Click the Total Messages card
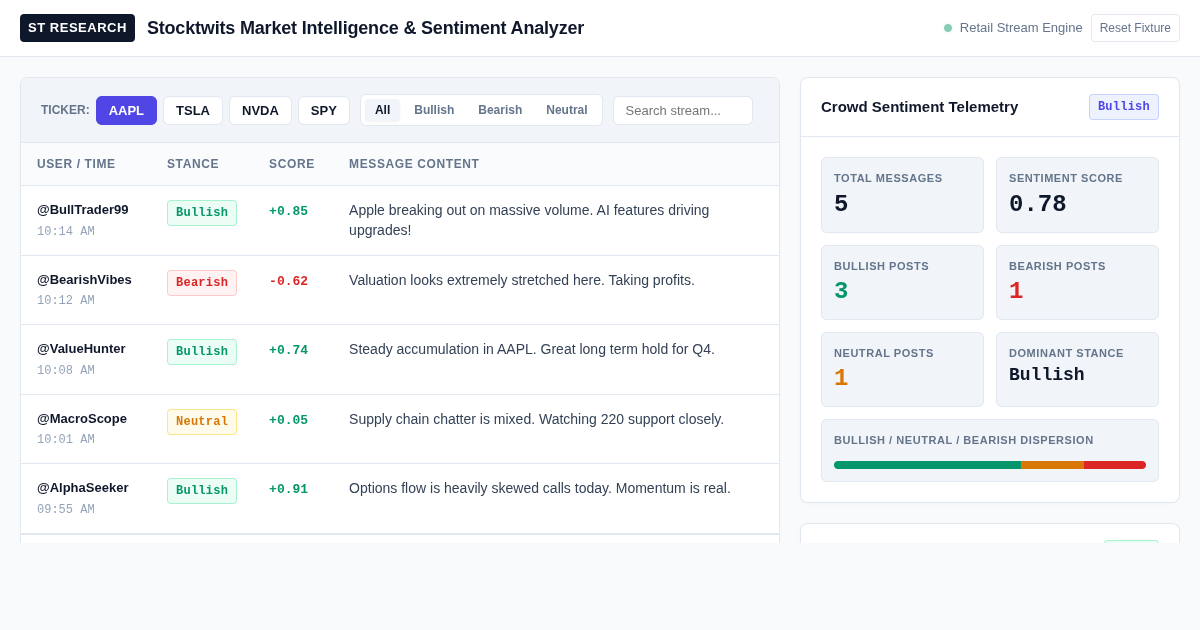The image size is (1200, 630). click(902, 195)
